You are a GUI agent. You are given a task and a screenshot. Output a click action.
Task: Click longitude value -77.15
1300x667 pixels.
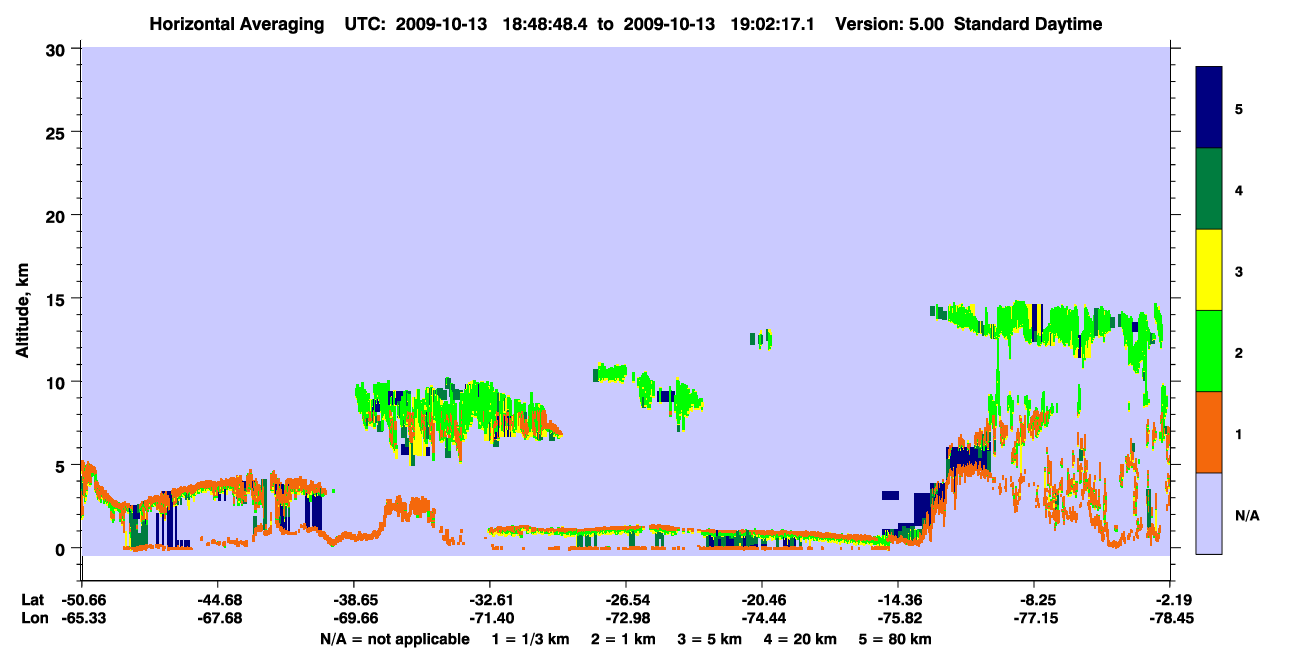tap(1033, 619)
